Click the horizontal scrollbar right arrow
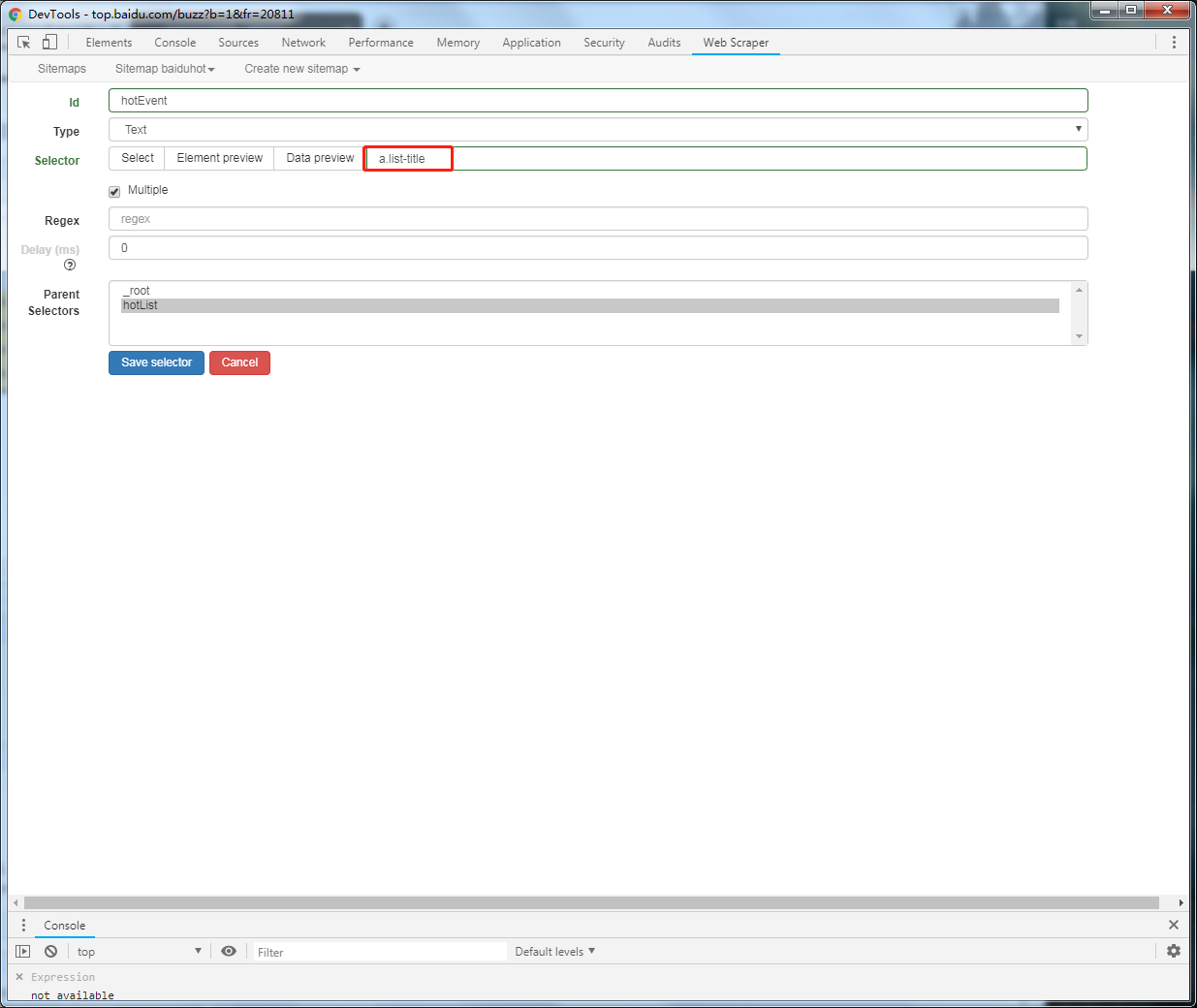 [1181, 902]
